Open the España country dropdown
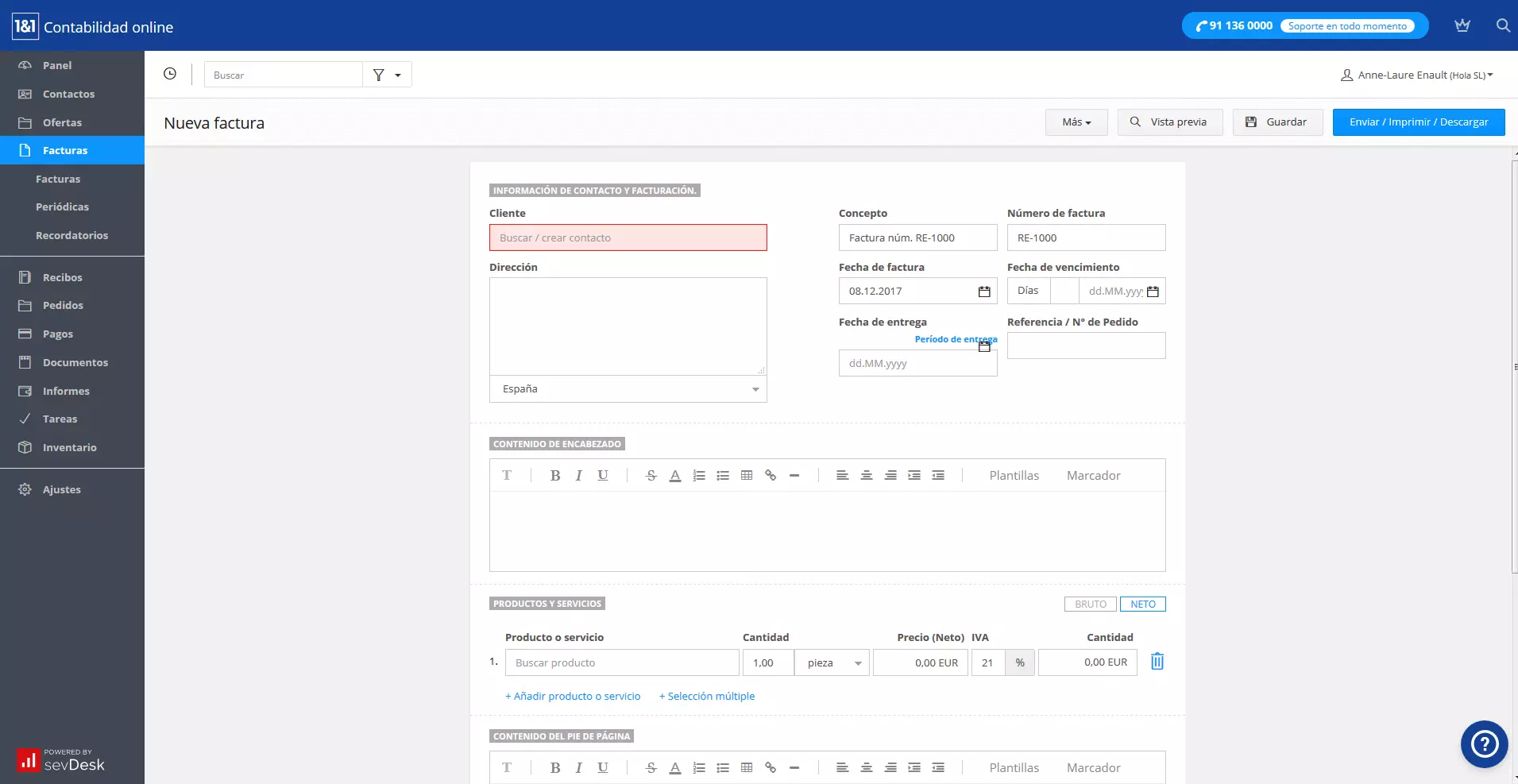This screenshot has width=1518, height=784. 627,389
